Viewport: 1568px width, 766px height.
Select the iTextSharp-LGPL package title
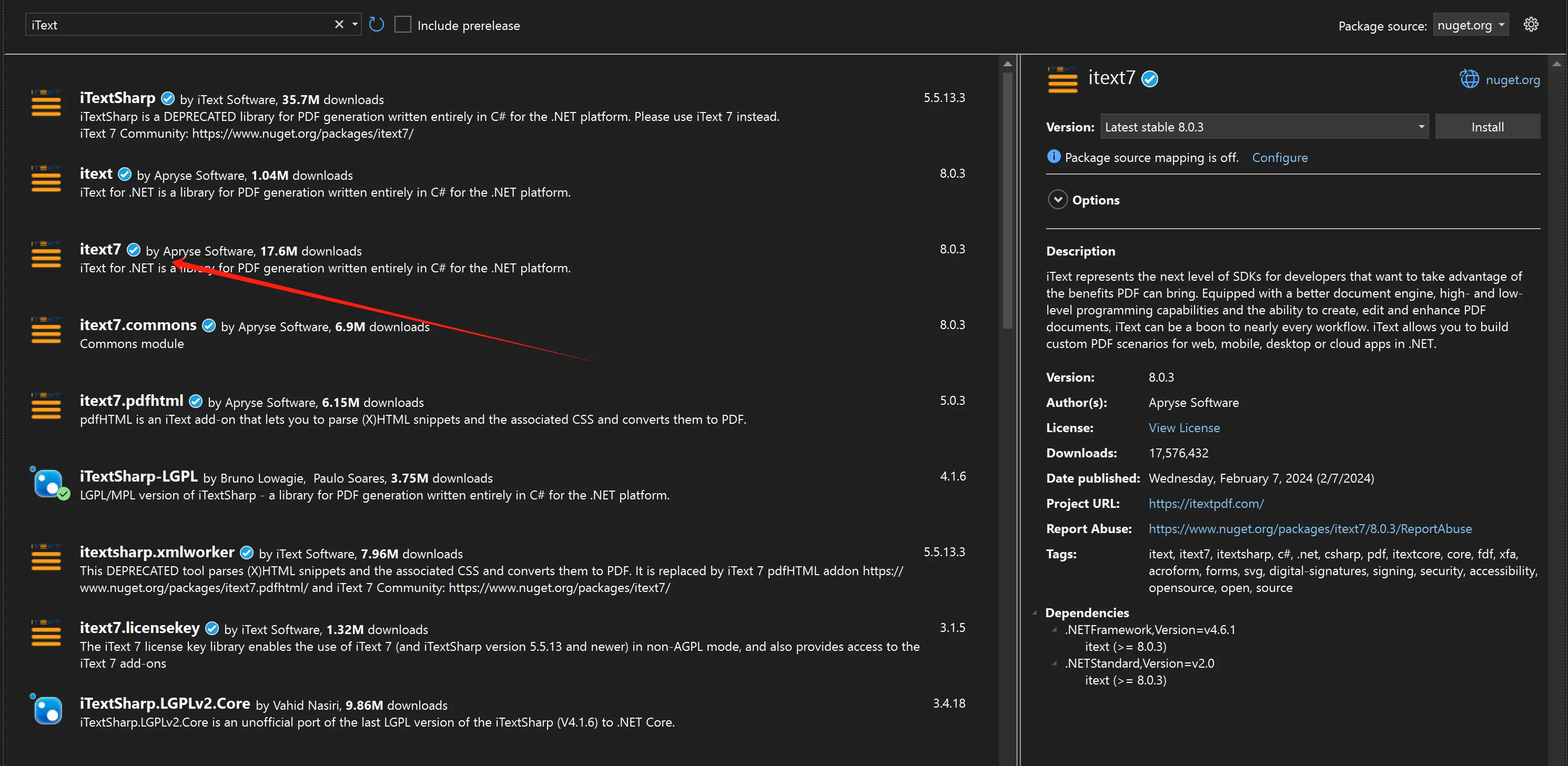pos(139,476)
